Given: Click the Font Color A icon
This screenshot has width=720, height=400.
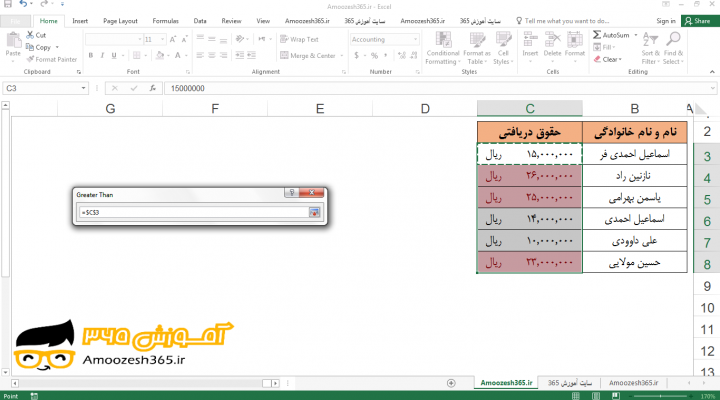Looking at the screenshot, I should click(178, 56).
